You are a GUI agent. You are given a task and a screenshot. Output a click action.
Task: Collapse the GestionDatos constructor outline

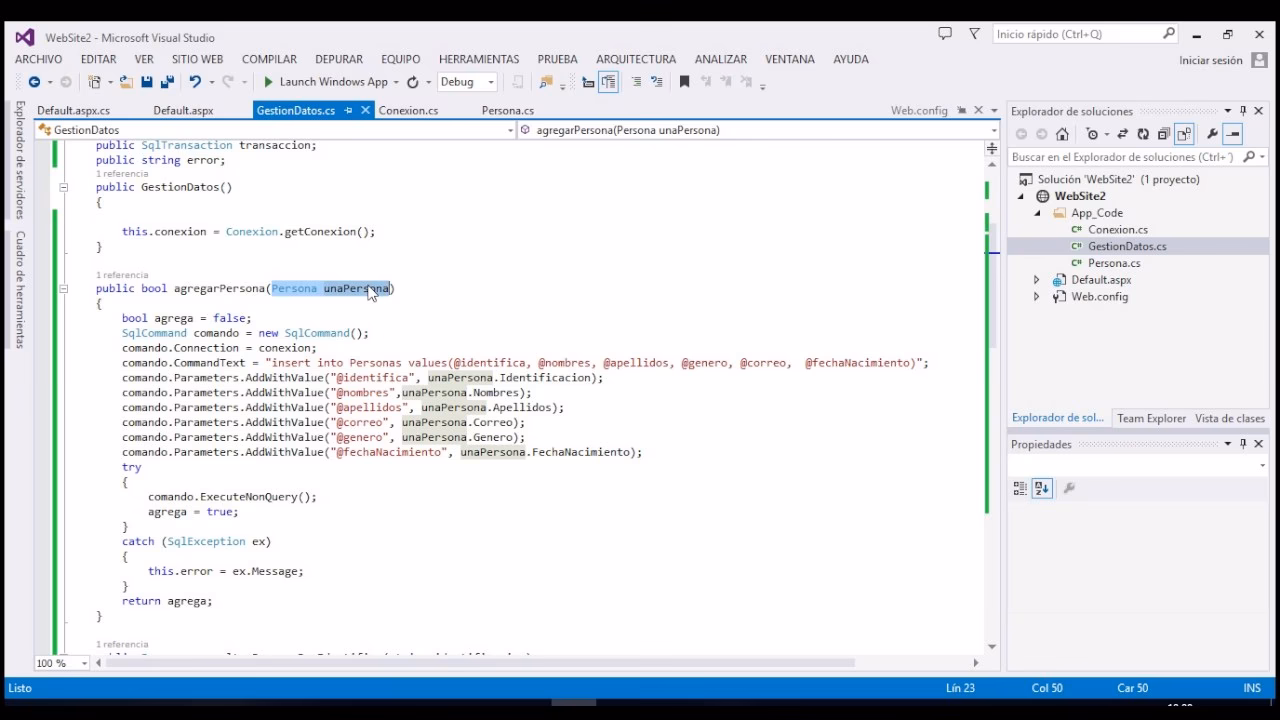pyautogui.click(x=63, y=187)
